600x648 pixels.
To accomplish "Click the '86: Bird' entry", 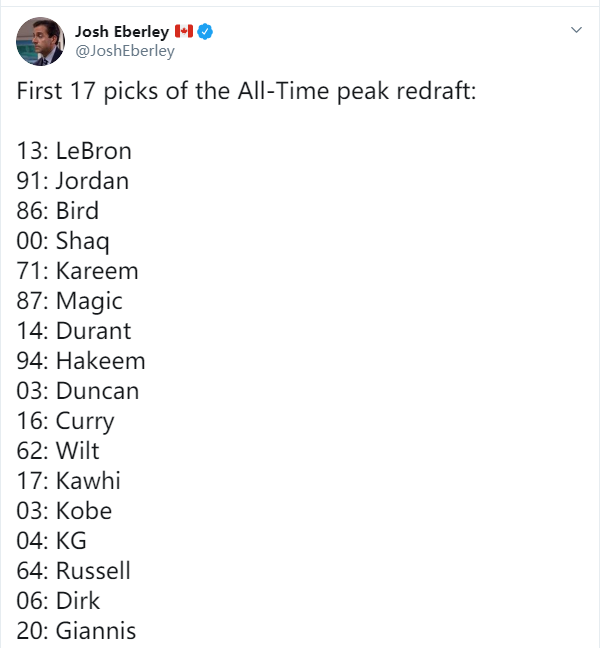I will 57,211.
